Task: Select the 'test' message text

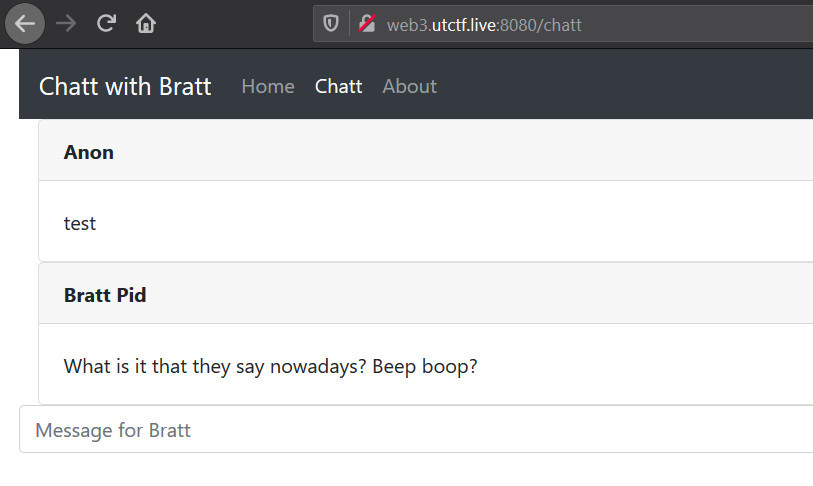Action: (80, 223)
